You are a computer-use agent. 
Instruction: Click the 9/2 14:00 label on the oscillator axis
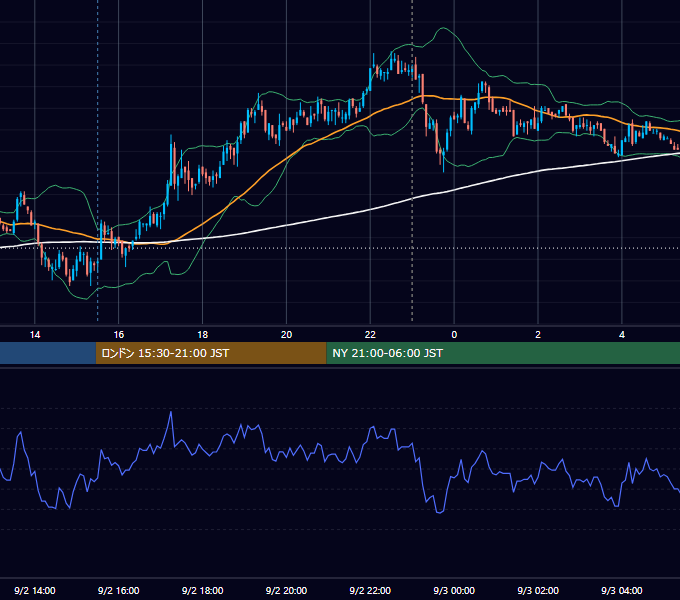pos(35,590)
